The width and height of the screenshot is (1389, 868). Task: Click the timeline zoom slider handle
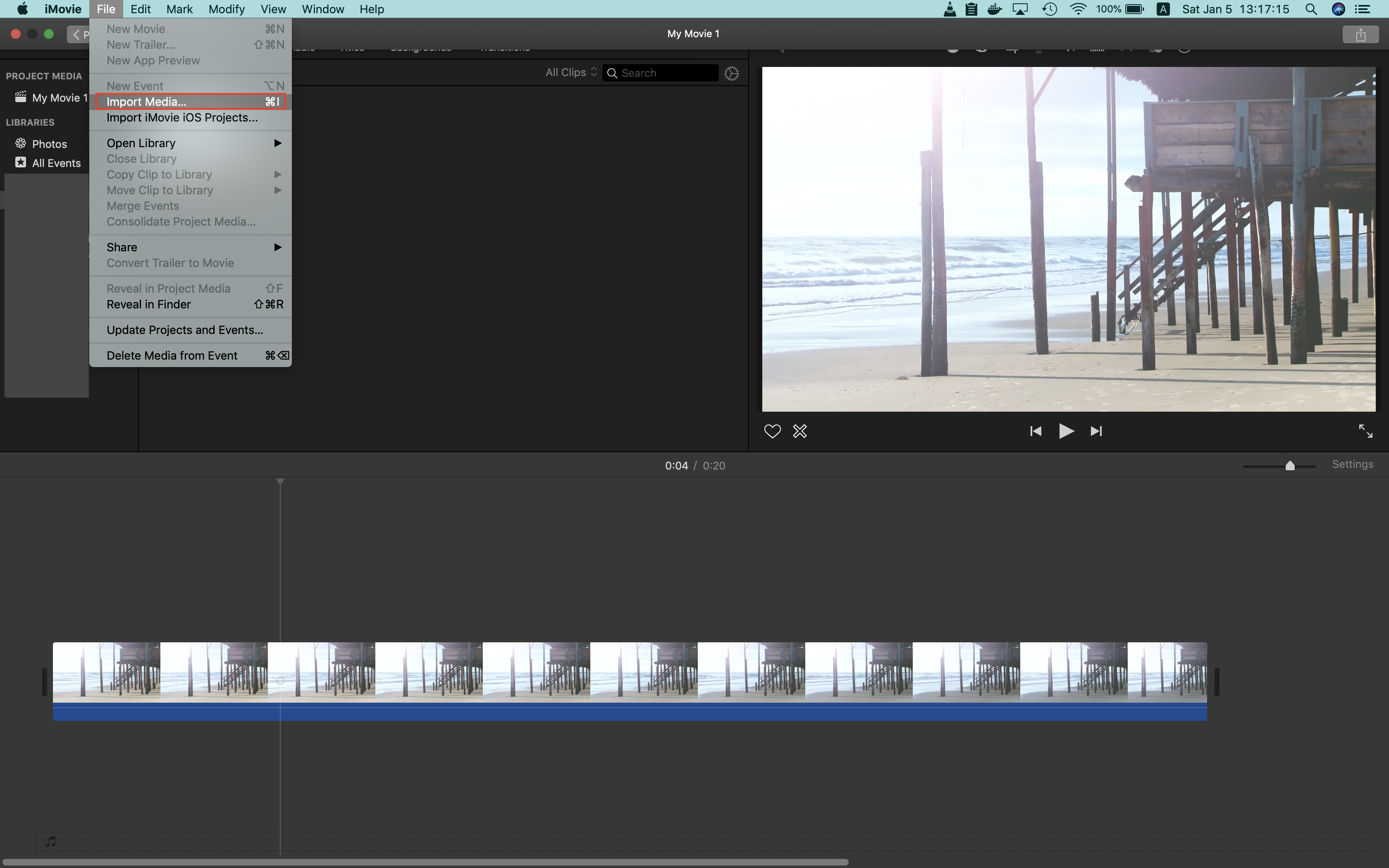coord(1290,465)
